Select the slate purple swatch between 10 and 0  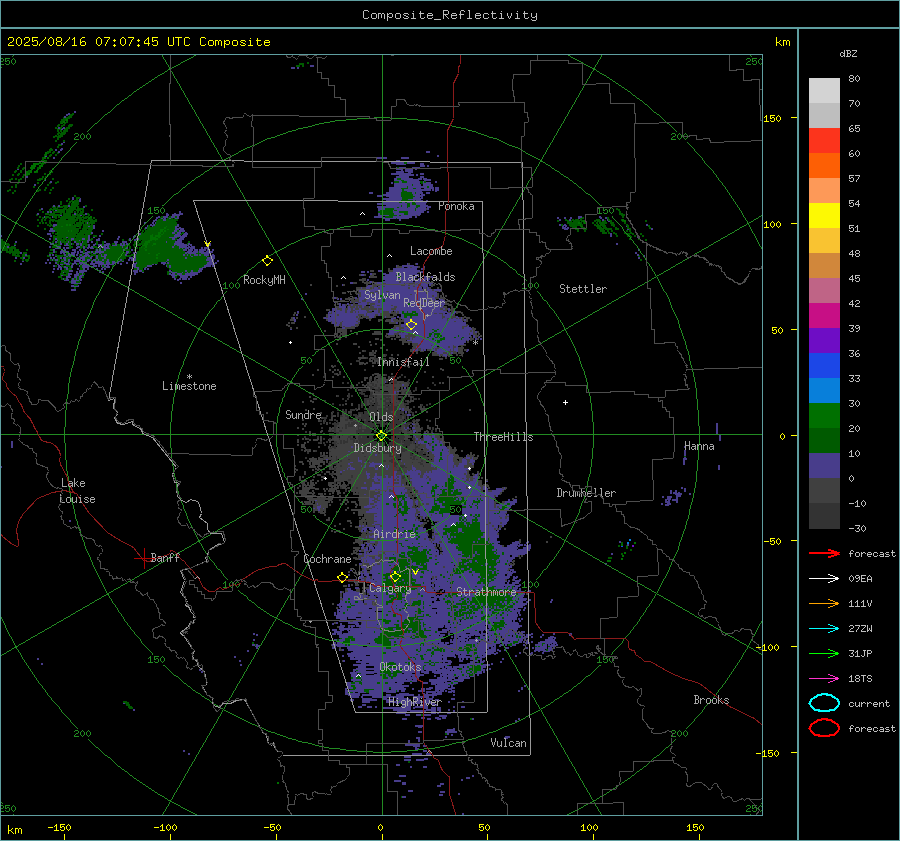click(824, 465)
